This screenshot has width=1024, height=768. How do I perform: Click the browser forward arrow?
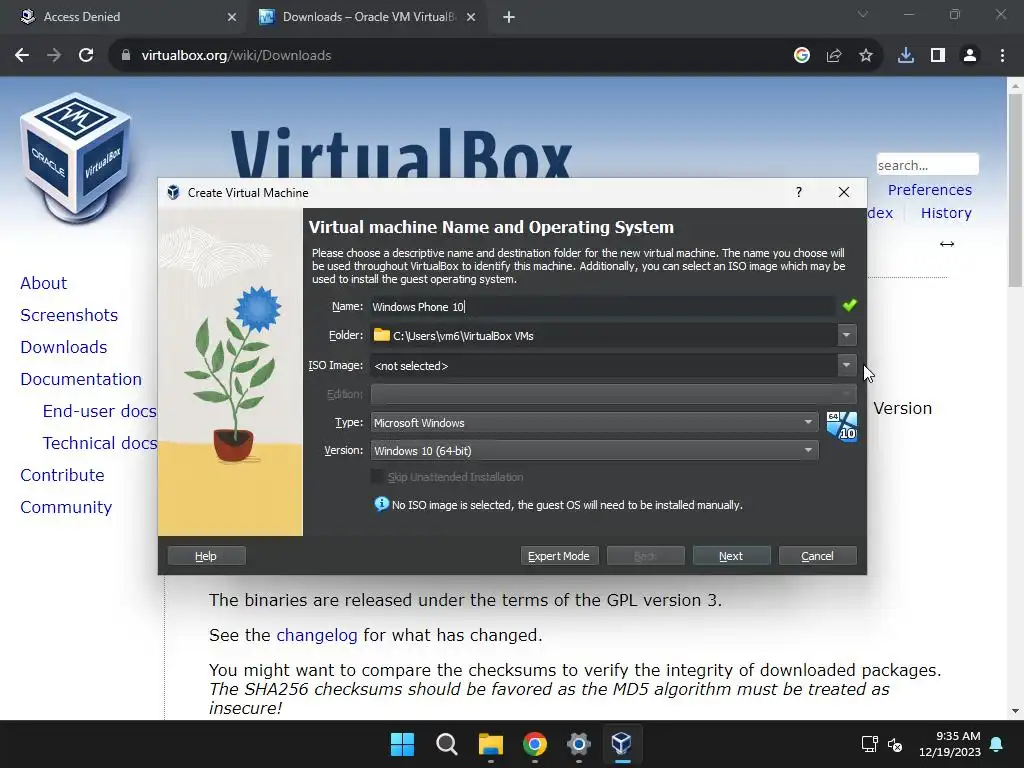(x=54, y=56)
